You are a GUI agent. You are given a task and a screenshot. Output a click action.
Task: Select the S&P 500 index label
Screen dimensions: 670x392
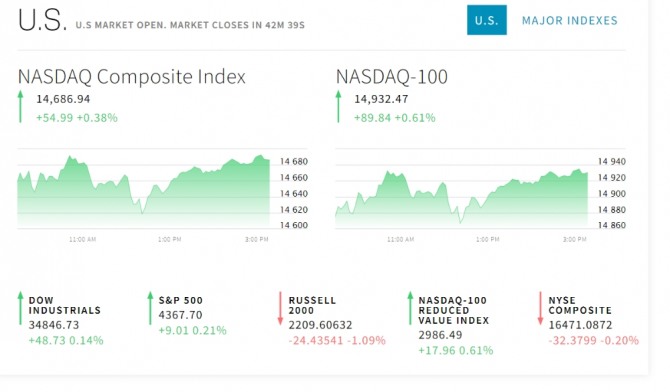point(180,301)
